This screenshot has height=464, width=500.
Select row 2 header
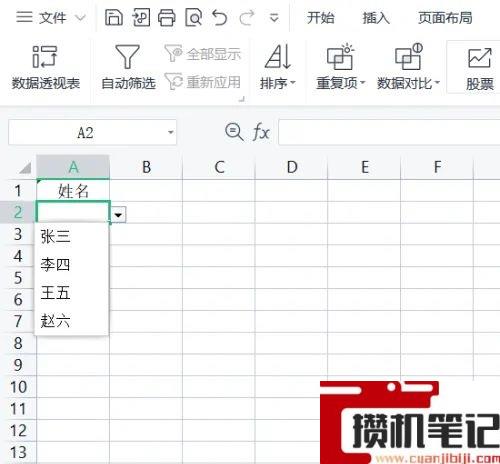[18, 212]
